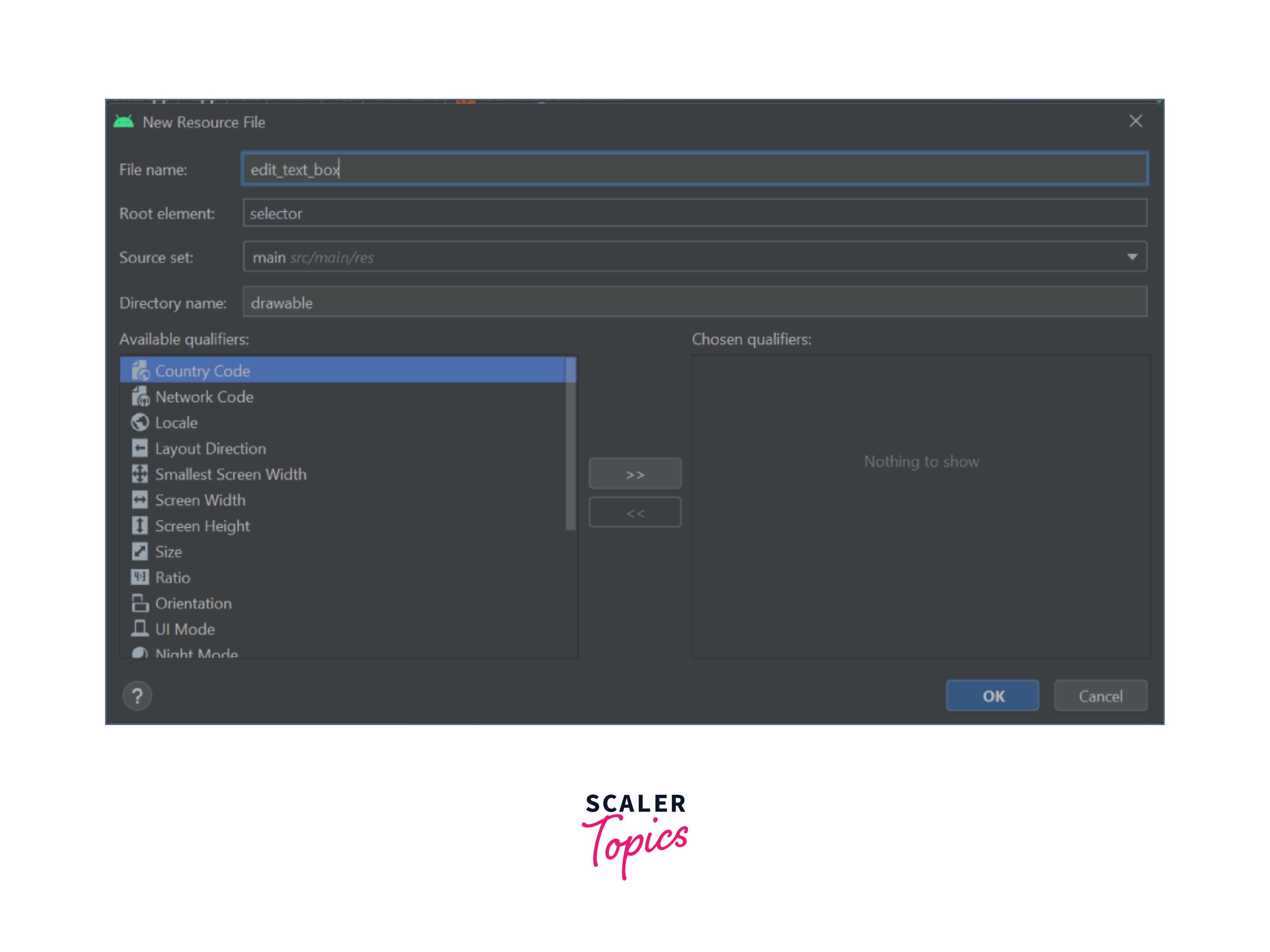Click the Ratio qualifier icon
The width and height of the screenshot is (1270, 952).
pyautogui.click(x=140, y=577)
